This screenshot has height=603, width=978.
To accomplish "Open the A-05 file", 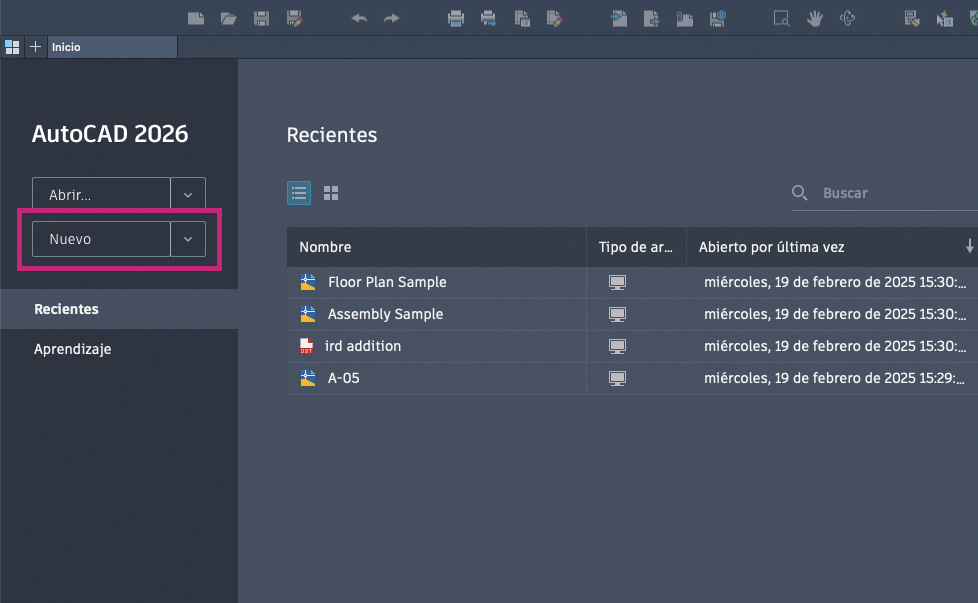I will point(344,378).
